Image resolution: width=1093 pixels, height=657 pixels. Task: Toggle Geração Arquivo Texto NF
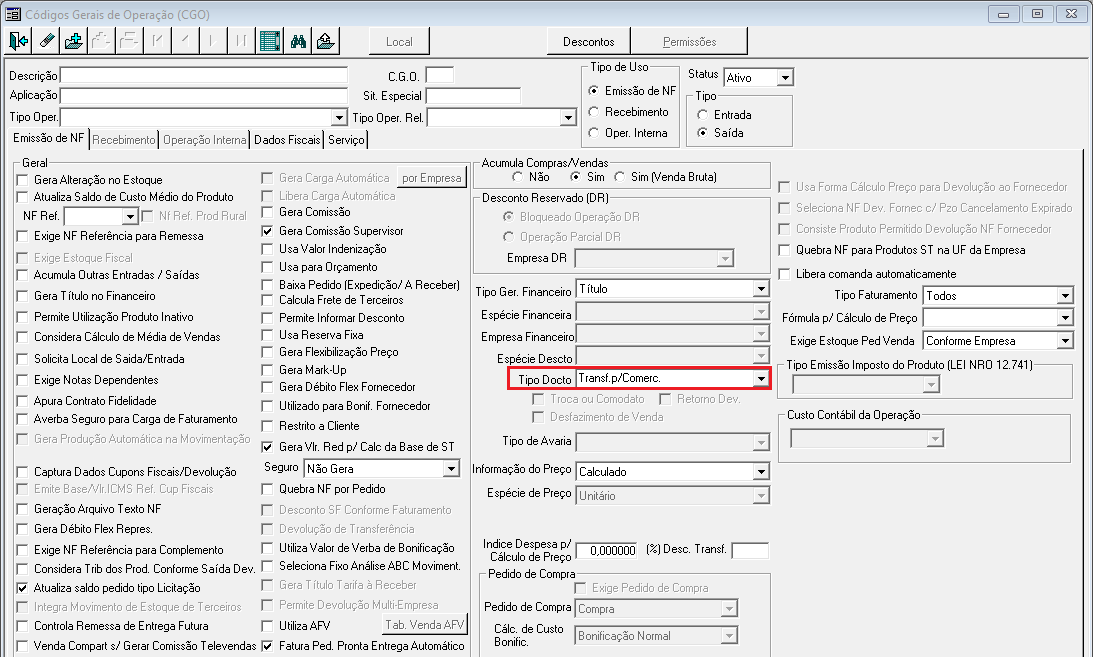22,509
